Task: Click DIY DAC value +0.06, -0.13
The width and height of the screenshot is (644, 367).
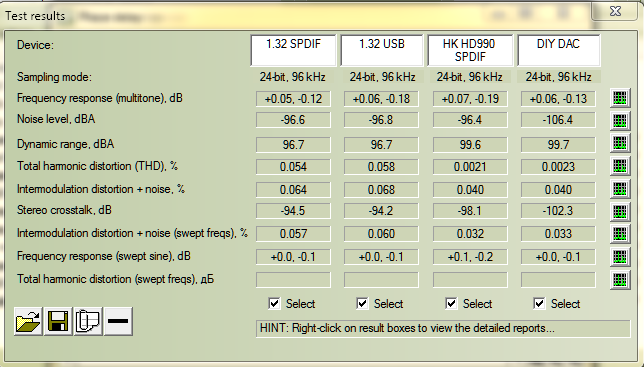Action: point(558,99)
